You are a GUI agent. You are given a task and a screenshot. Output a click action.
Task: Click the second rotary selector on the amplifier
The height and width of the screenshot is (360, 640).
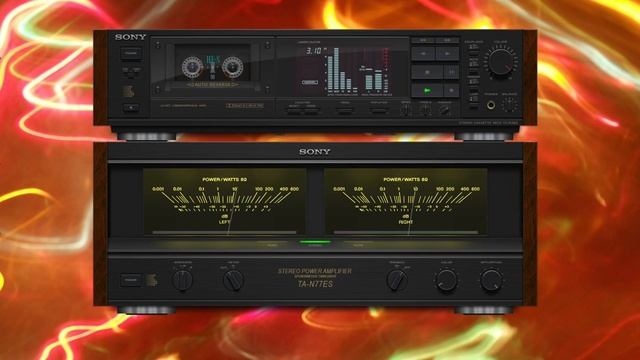tap(233, 280)
